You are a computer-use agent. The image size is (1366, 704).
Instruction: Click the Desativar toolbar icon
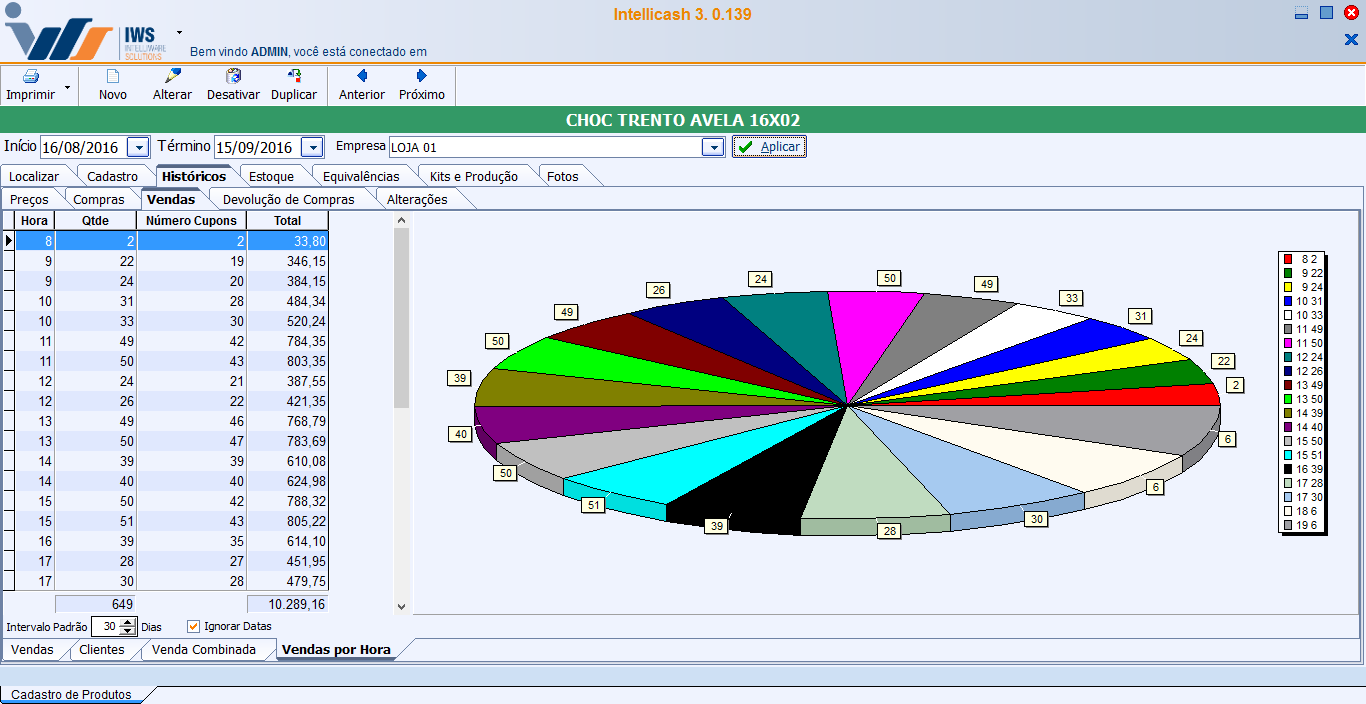point(233,76)
